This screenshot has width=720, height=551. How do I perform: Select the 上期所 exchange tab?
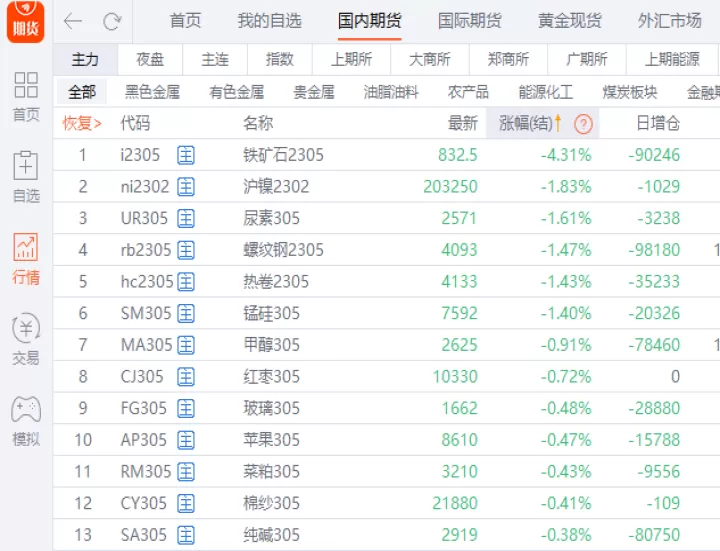(x=352, y=59)
